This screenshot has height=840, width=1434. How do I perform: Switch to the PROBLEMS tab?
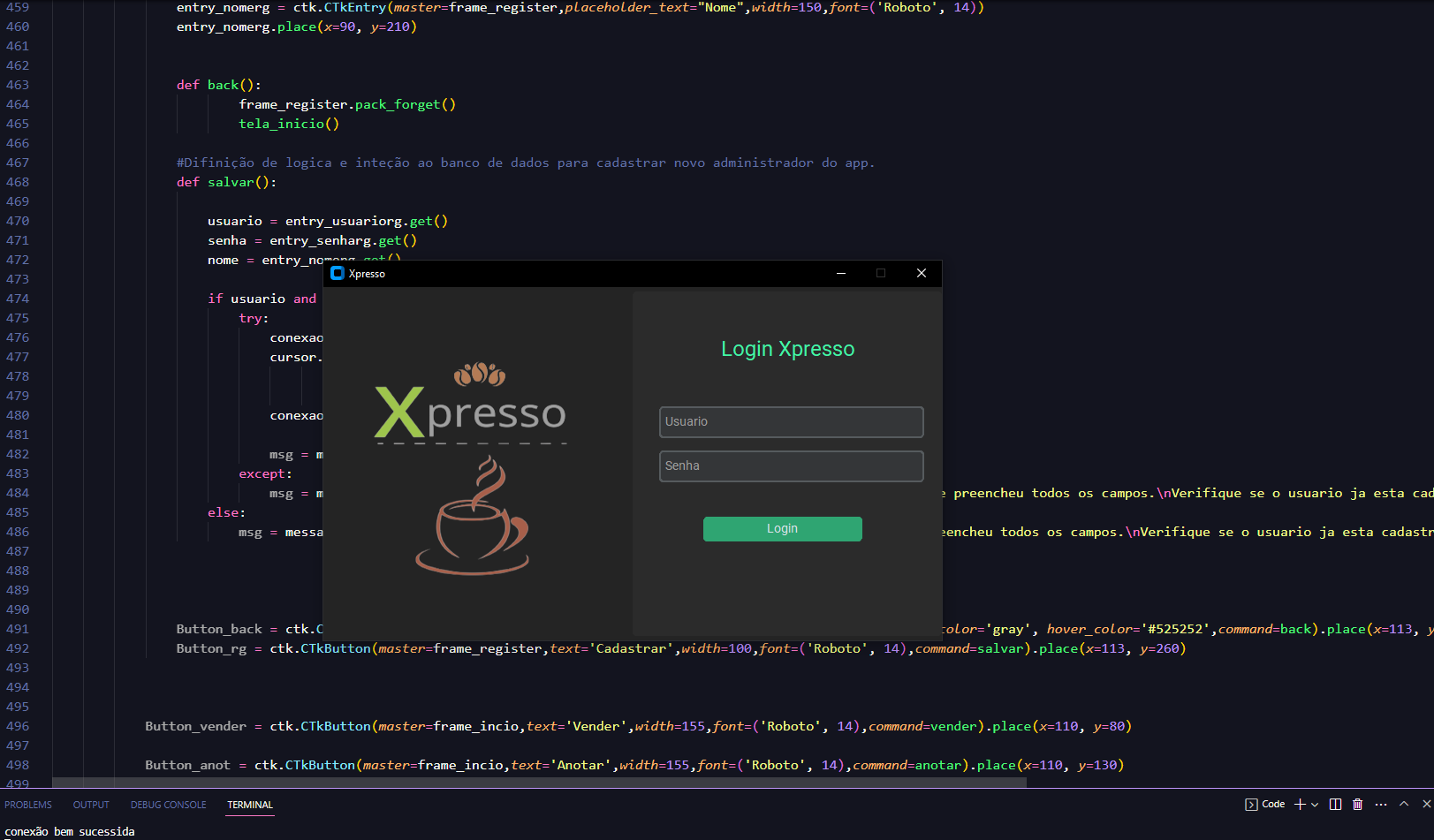click(x=28, y=805)
